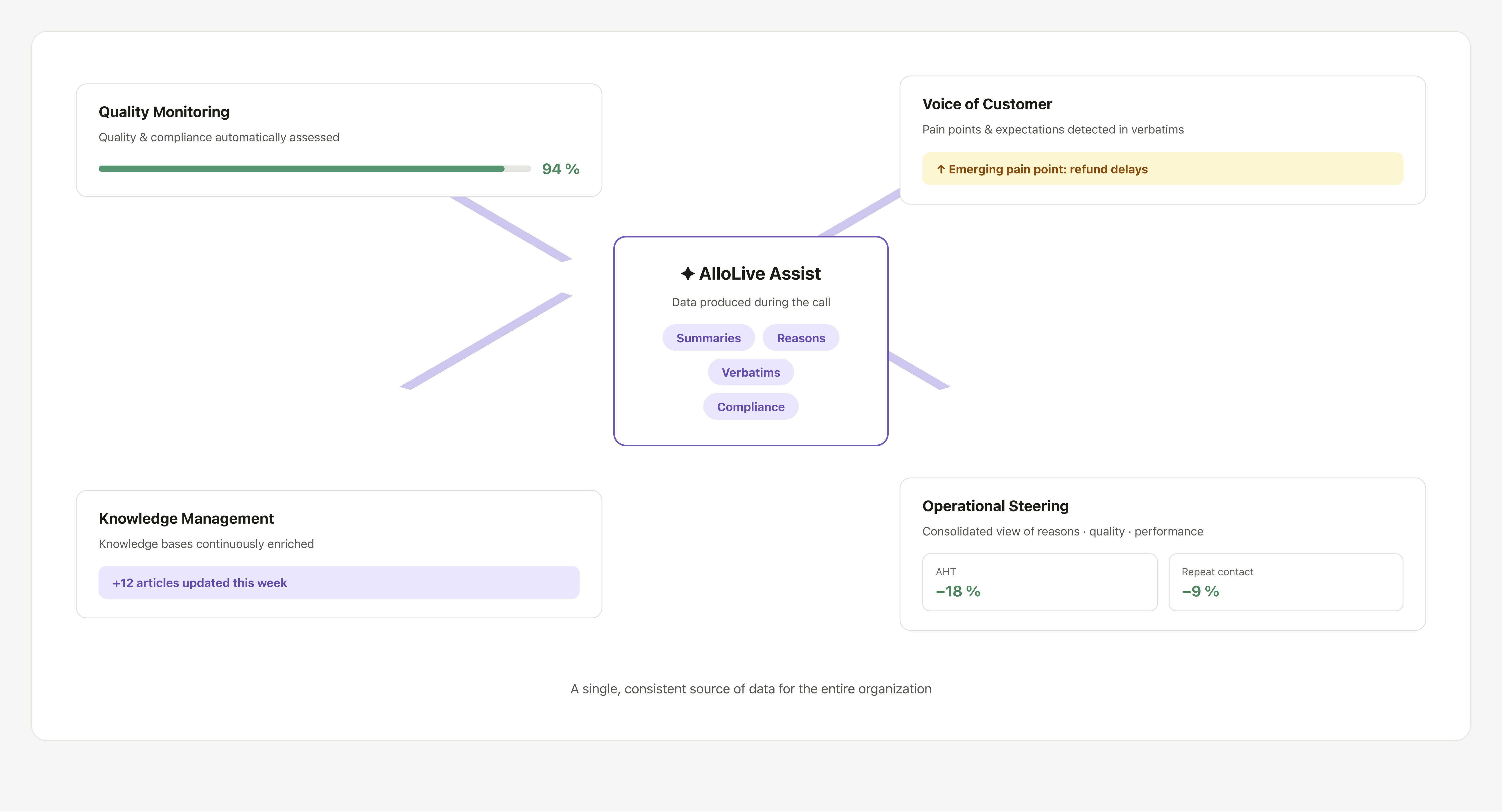Click the −18 % AHT value
Screen dimensions: 1502x812
958,592
